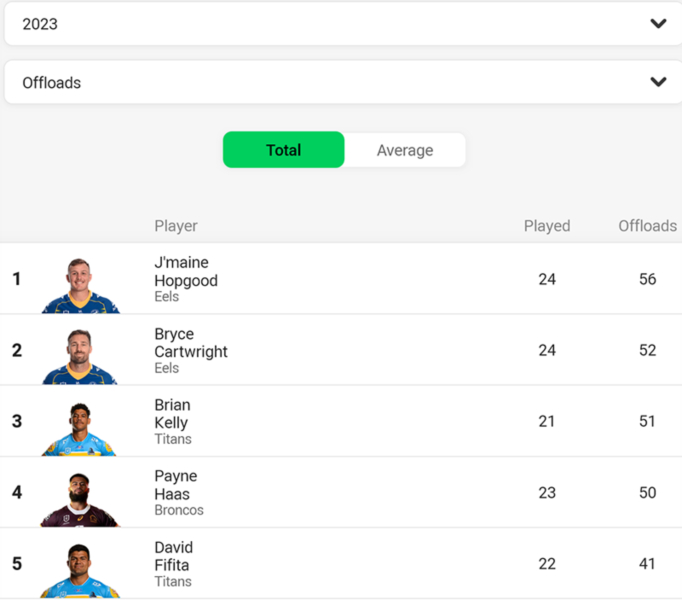682x600 pixels.
Task: Click the Bryce Cartwright name link
Action: (x=191, y=343)
